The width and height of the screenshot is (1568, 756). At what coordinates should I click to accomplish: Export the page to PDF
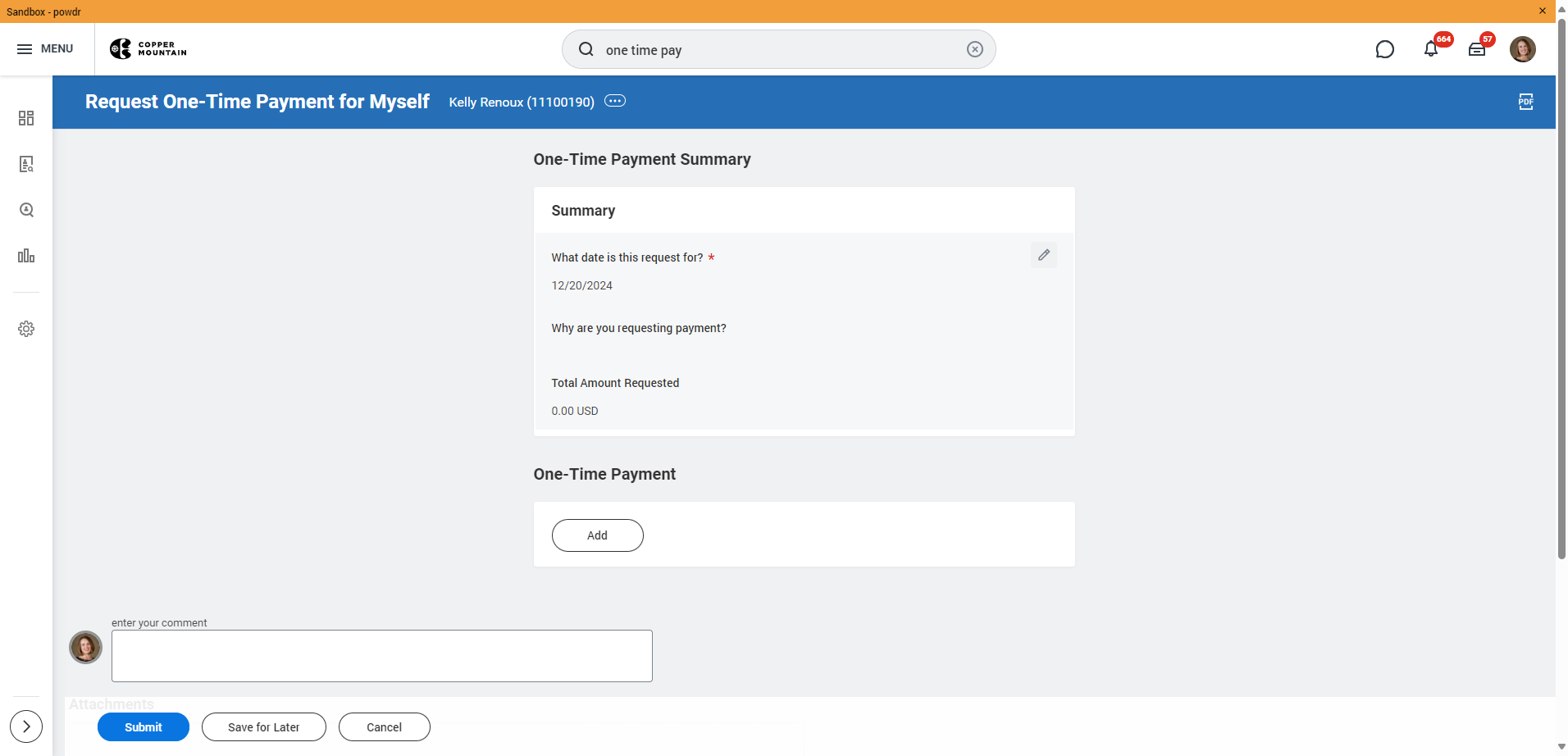tap(1525, 102)
